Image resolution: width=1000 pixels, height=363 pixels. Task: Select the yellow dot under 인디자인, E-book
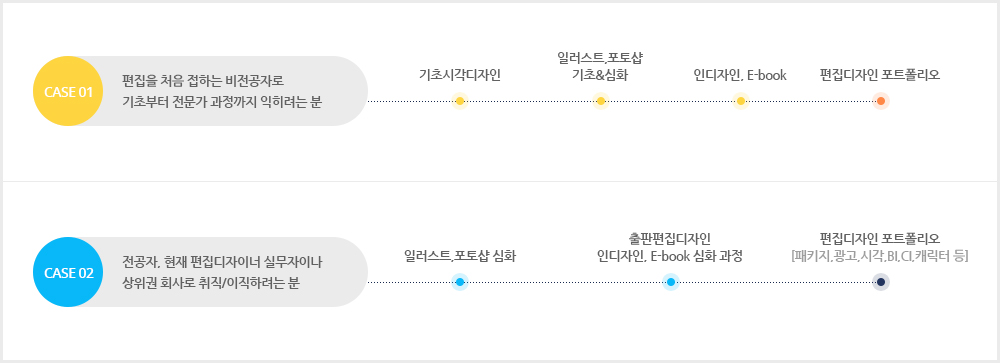click(740, 101)
